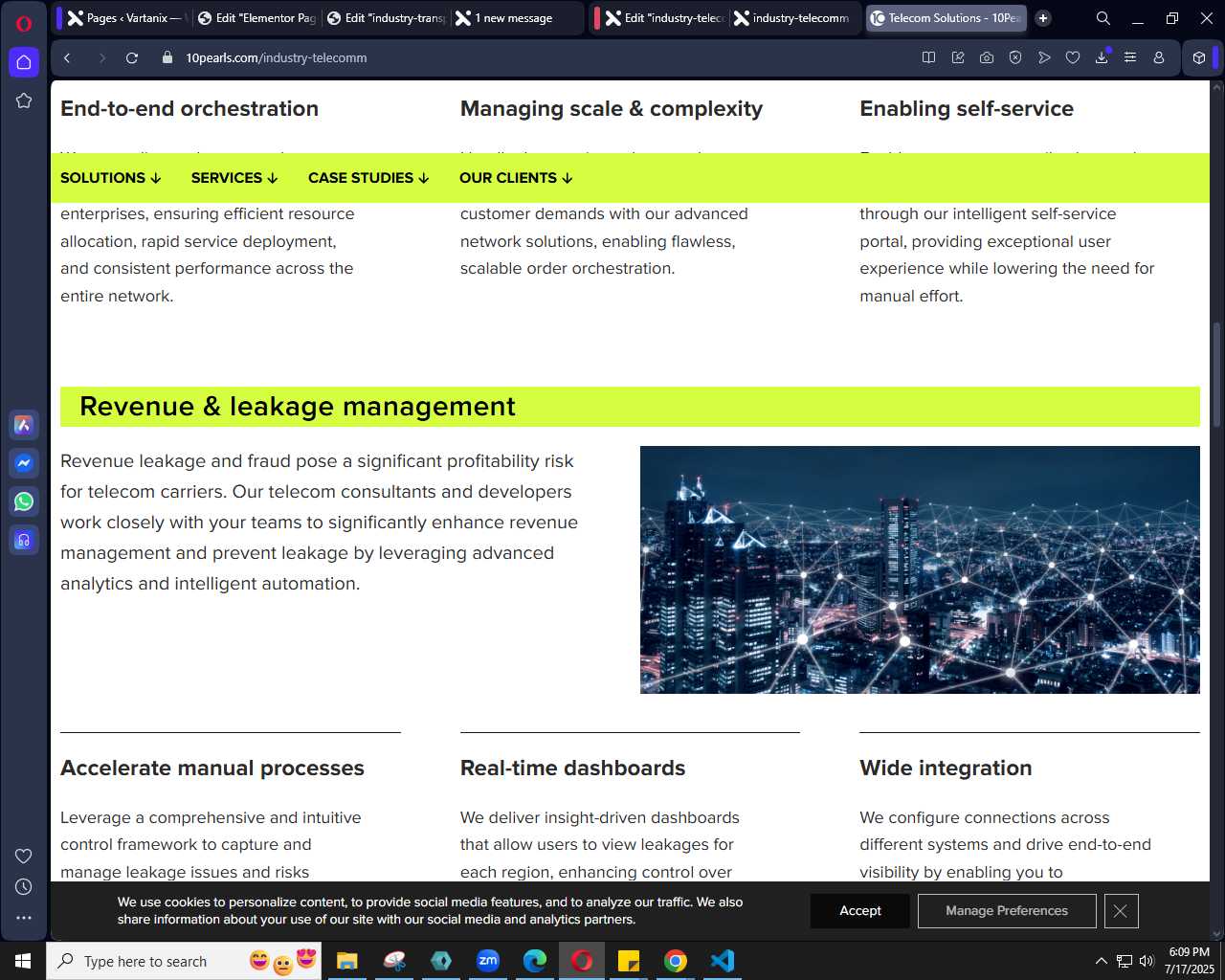Switch to Edit "Elementor Pag" tab
This screenshot has height=980, width=1225.
[256, 18]
